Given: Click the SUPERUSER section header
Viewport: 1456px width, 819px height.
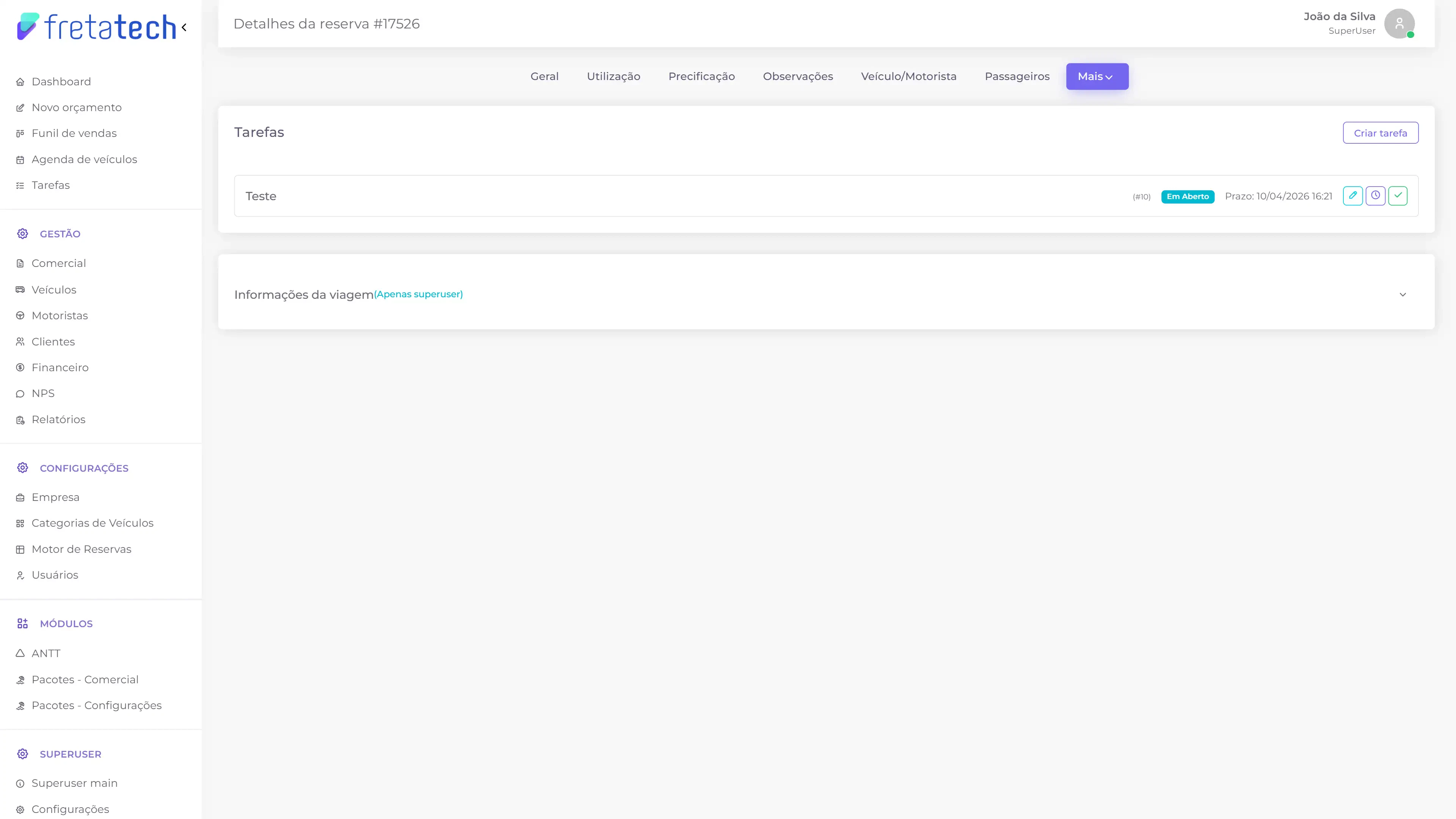Looking at the screenshot, I should [x=71, y=755].
